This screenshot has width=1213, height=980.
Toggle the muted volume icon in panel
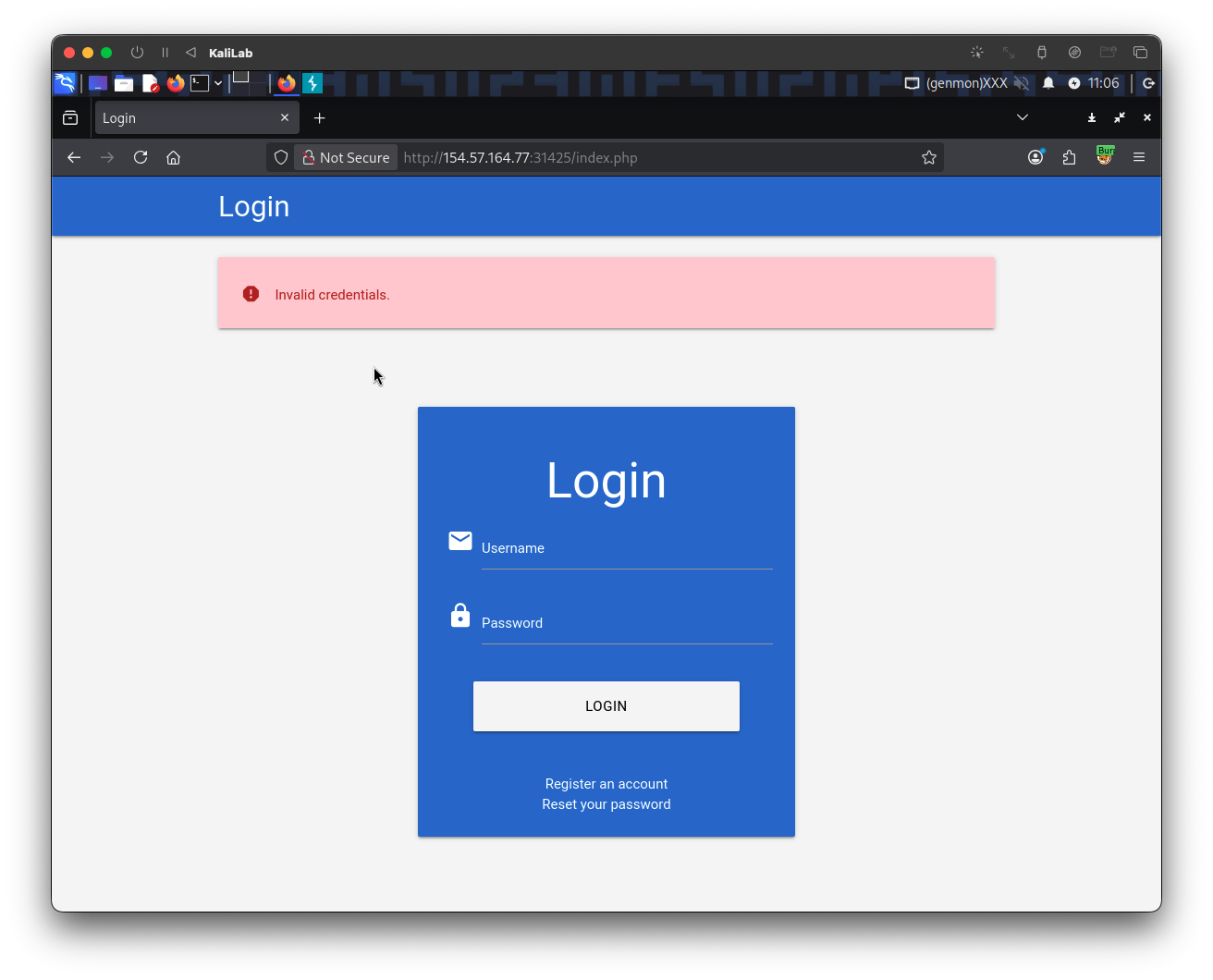point(1022,83)
